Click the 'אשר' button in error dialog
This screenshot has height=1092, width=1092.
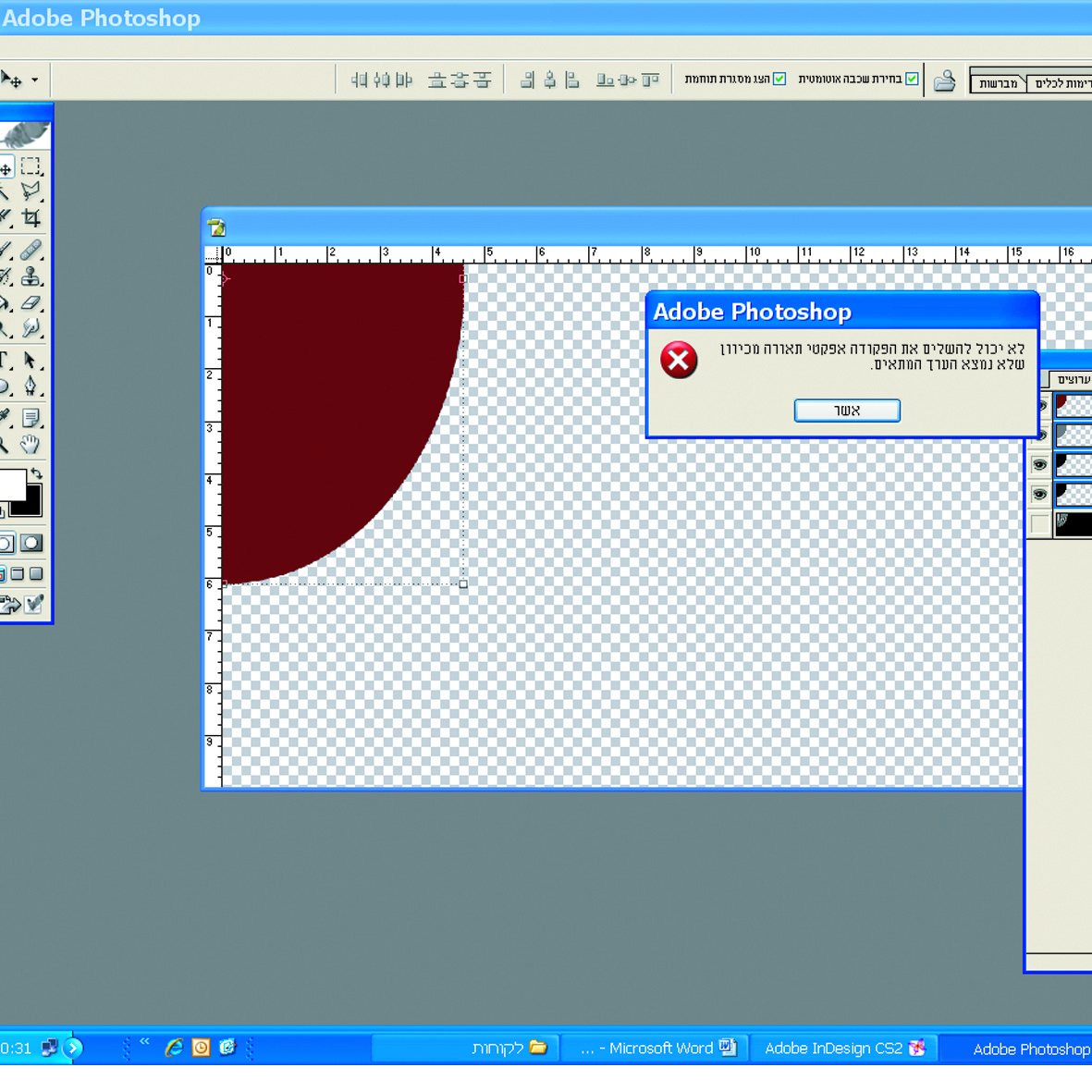[x=847, y=411]
